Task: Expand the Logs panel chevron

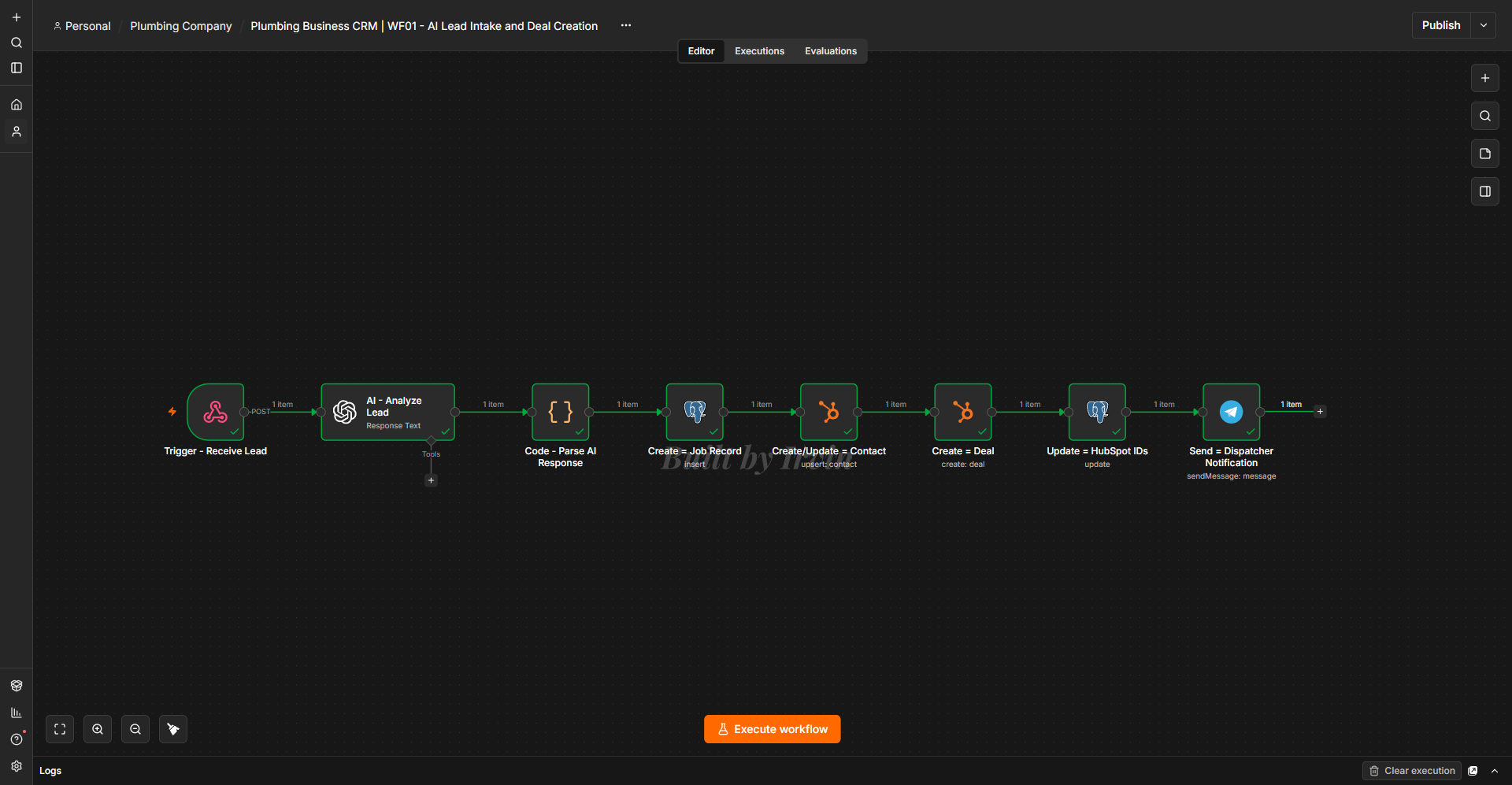Action: click(x=1494, y=771)
